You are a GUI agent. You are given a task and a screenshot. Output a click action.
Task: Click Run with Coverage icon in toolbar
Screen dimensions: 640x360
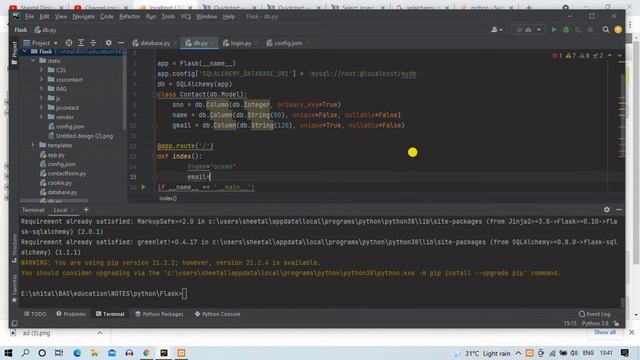(x=578, y=30)
